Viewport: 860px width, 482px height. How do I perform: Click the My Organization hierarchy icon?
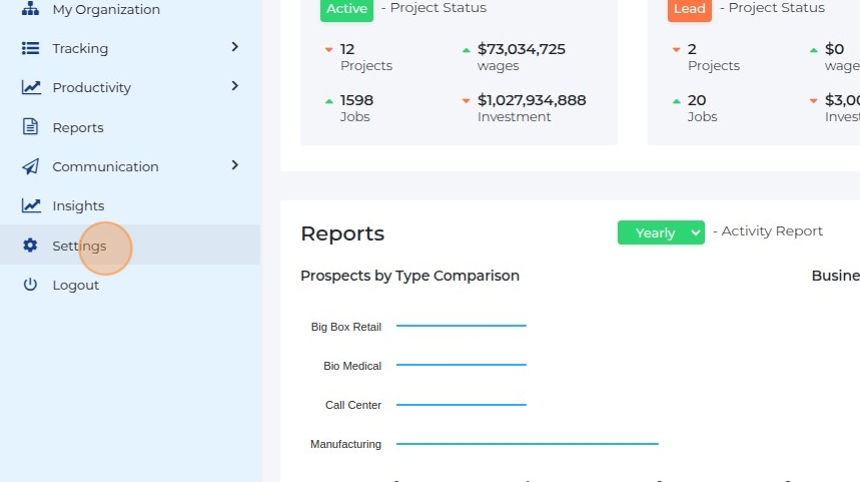point(30,9)
